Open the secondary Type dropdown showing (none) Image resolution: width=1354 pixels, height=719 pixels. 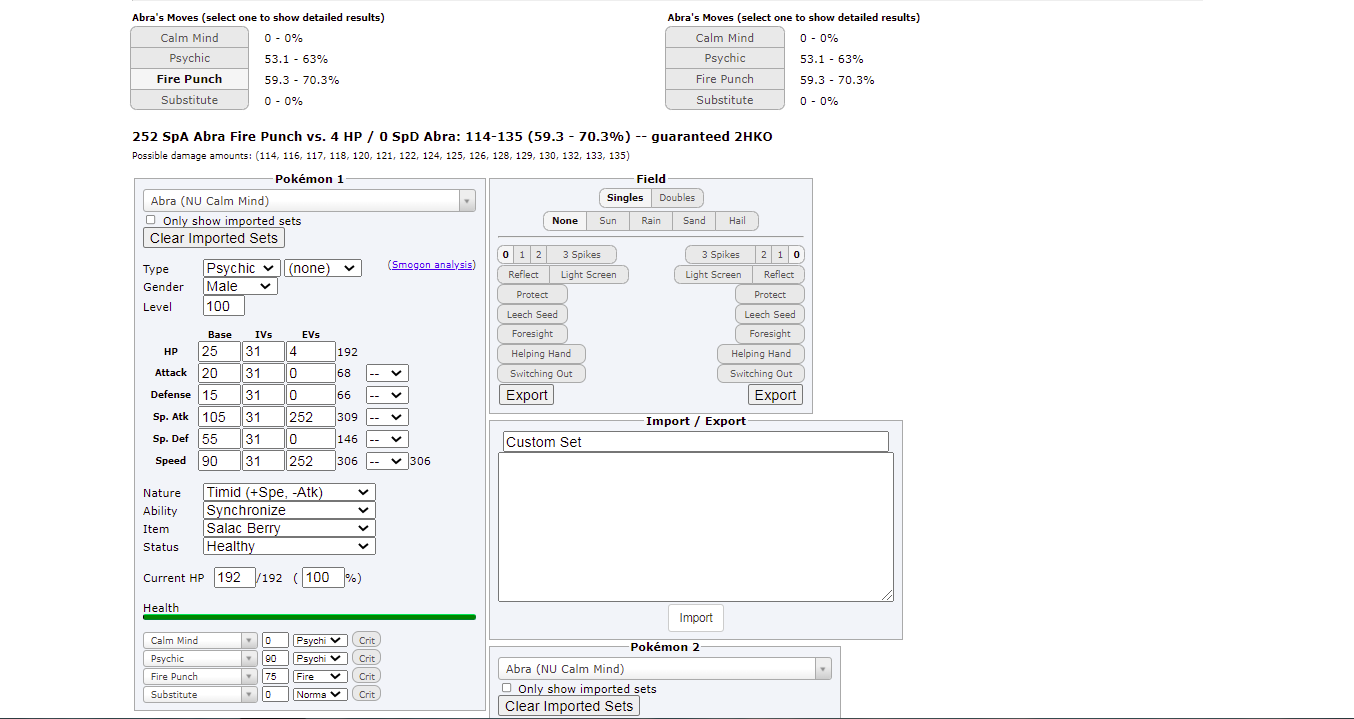(x=322, y=268)
